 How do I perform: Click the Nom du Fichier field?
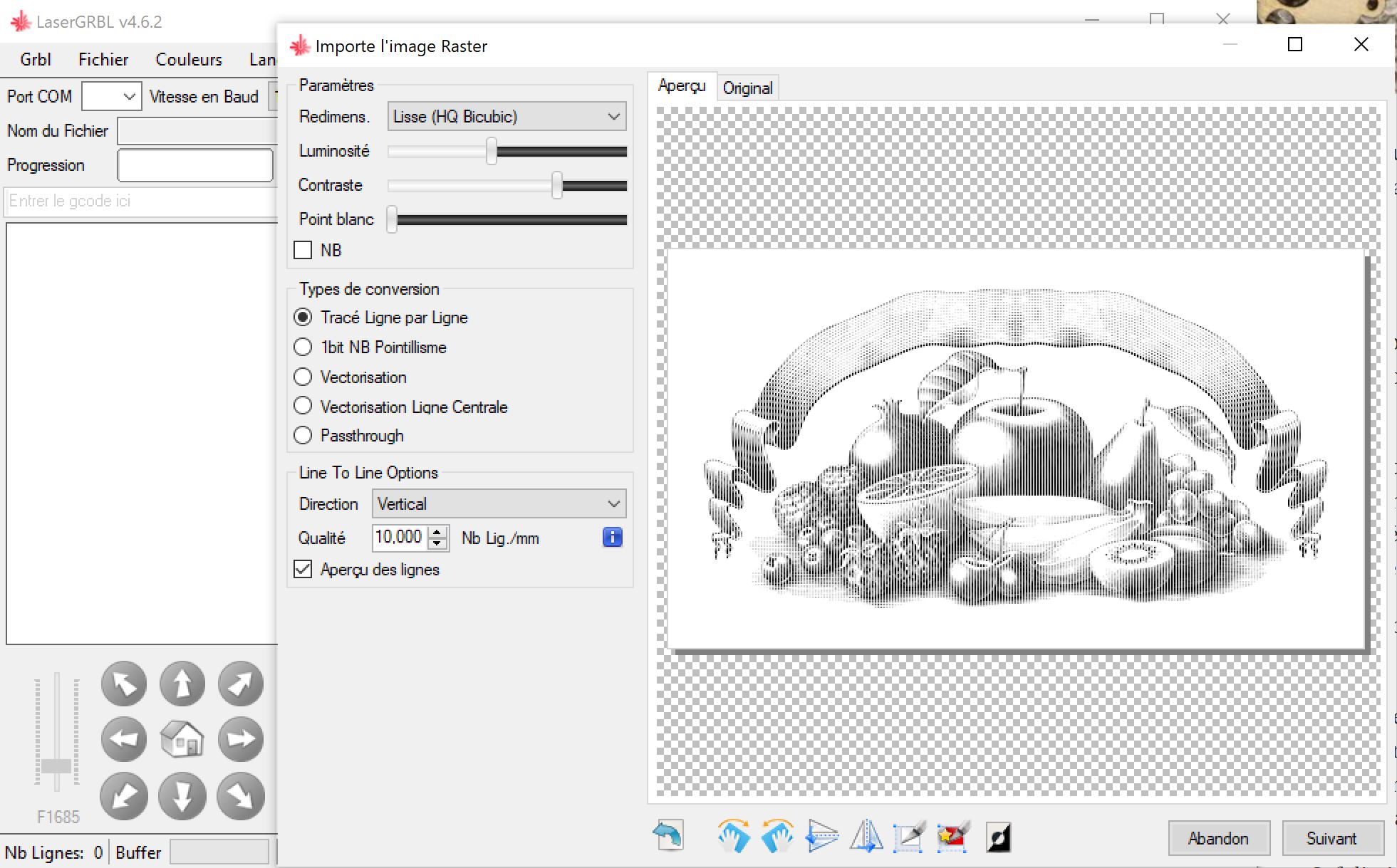(x=198, y=131)
